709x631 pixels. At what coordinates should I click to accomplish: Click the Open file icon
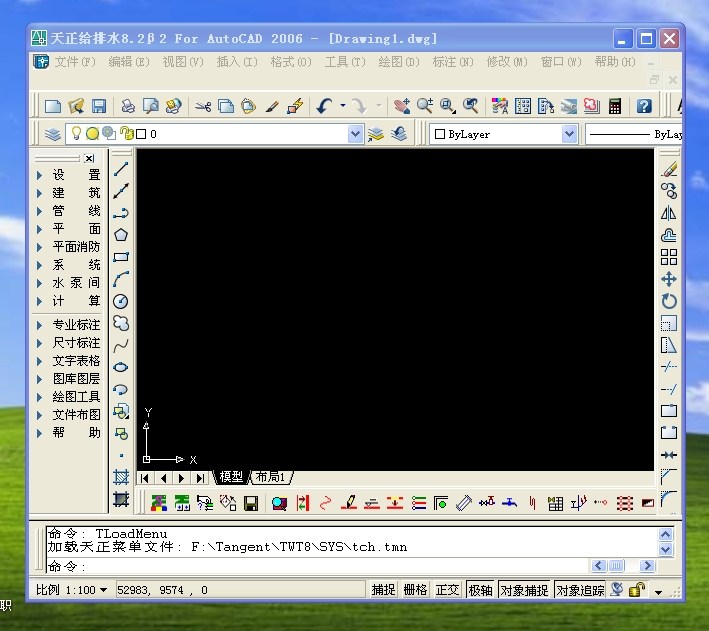coord(76,107)
